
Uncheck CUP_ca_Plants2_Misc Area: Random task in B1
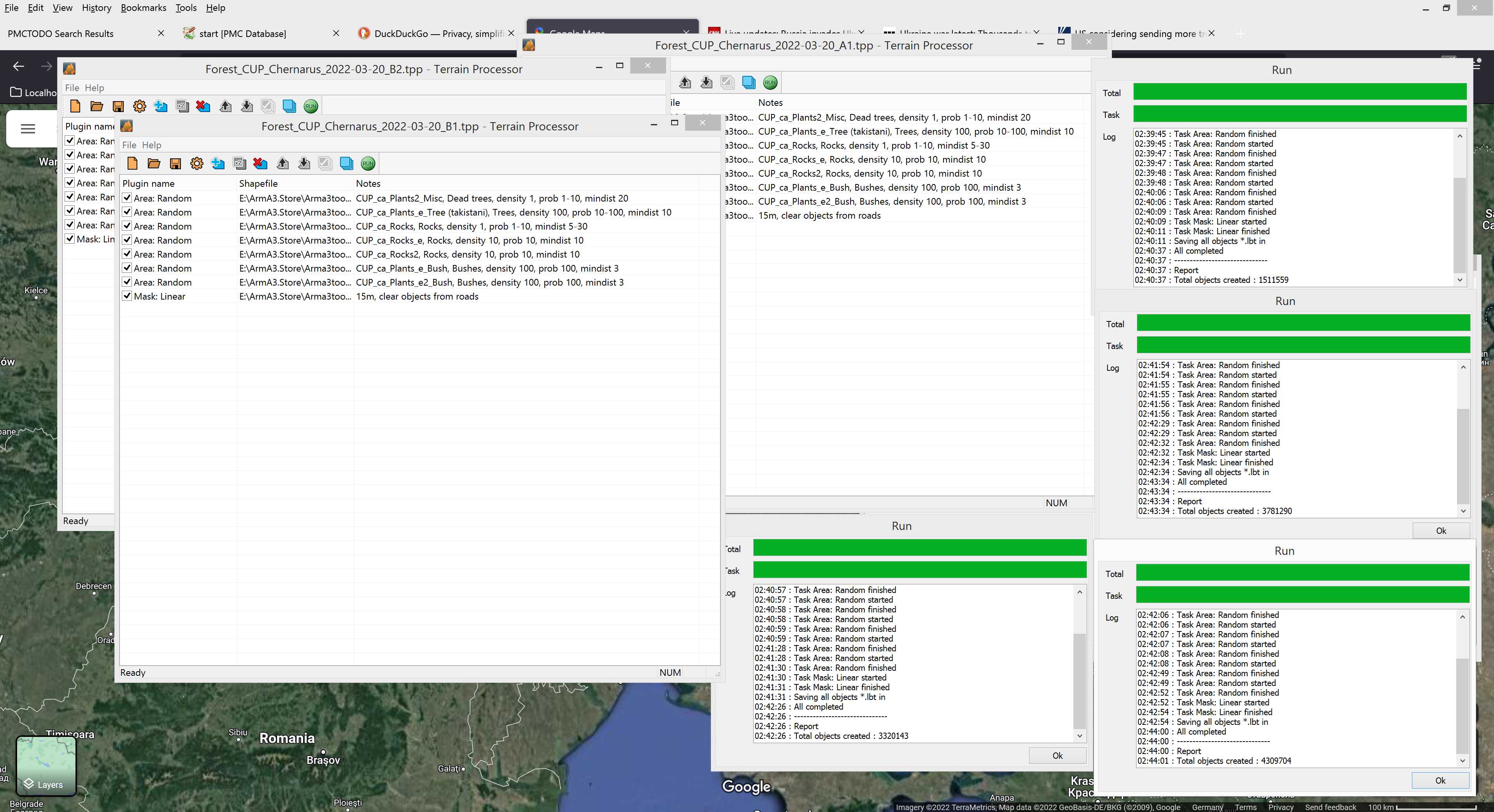tap(127, 198)
